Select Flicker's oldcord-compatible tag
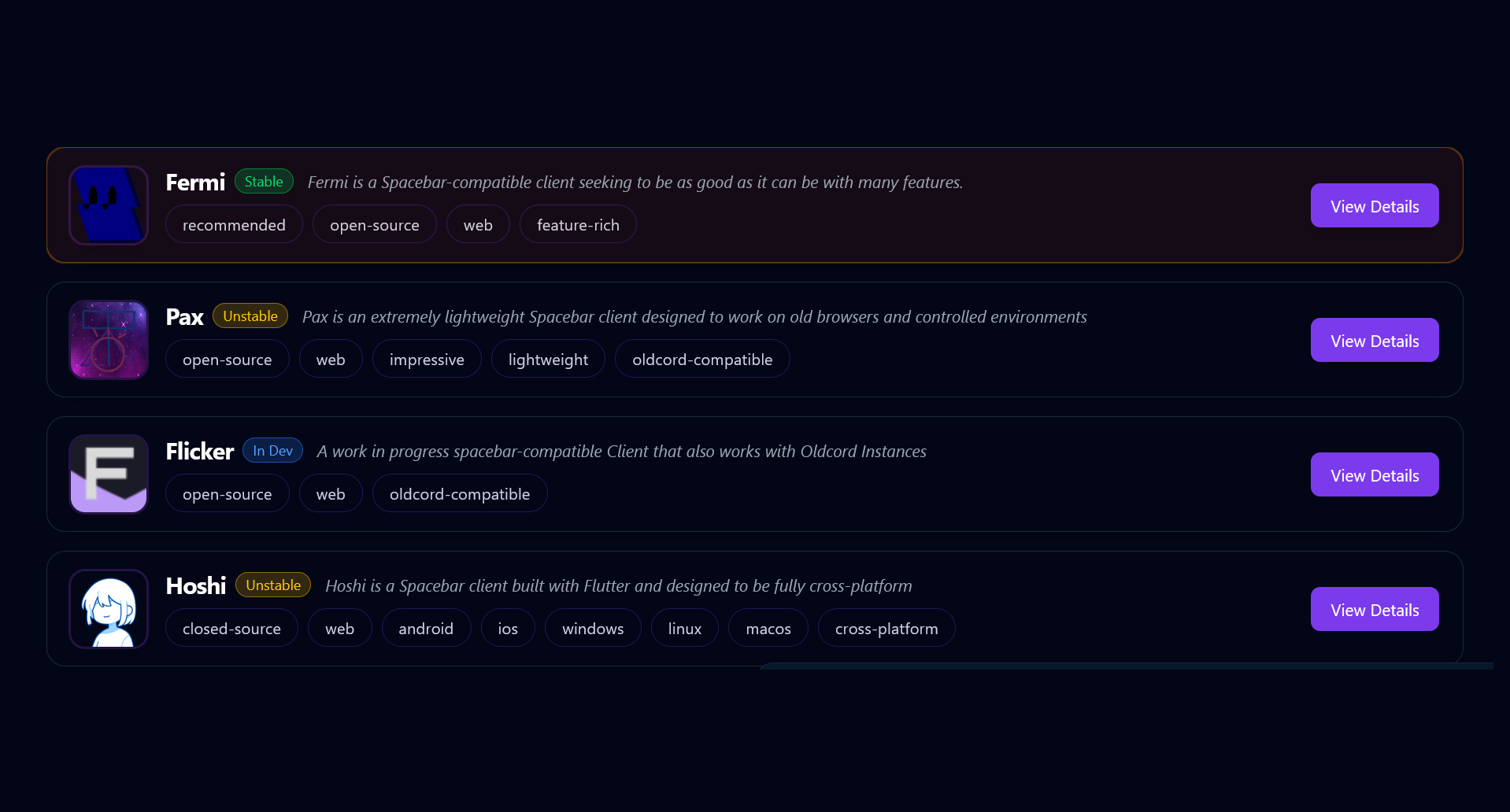Screen dimensions: 1510x812 coord(460,494)
